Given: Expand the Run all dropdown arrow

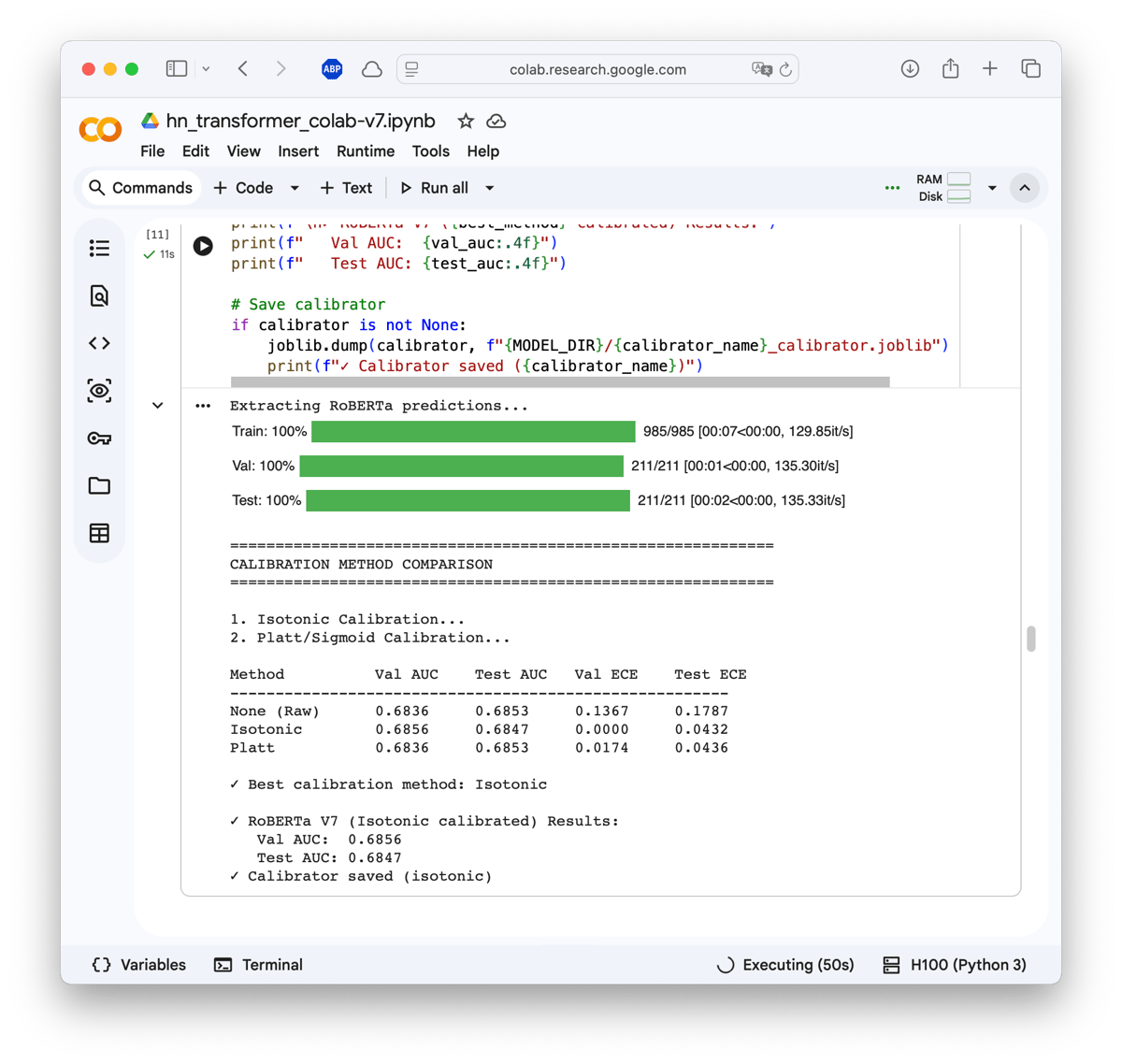Looking at the screenshot, I should tap(489, 187).
